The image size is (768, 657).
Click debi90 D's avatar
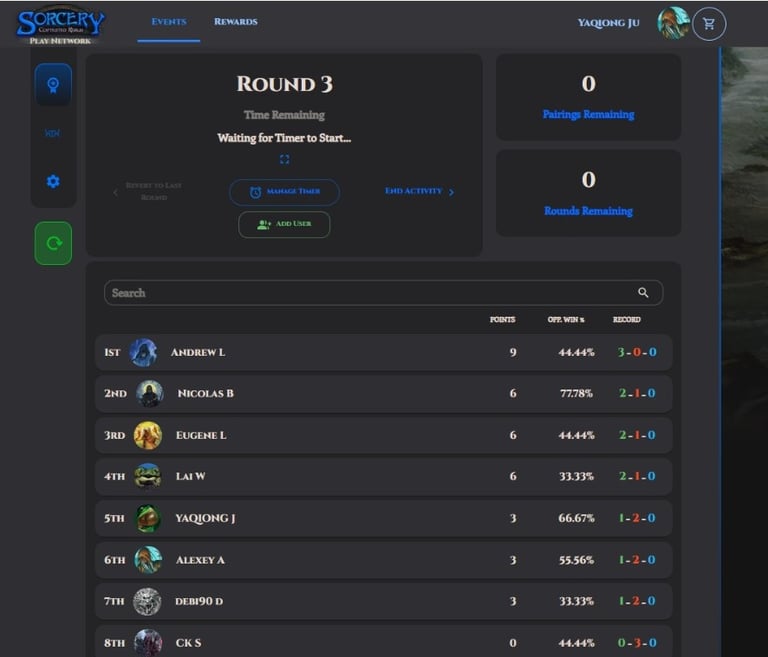pyautogui.click(x=147, y=601)
